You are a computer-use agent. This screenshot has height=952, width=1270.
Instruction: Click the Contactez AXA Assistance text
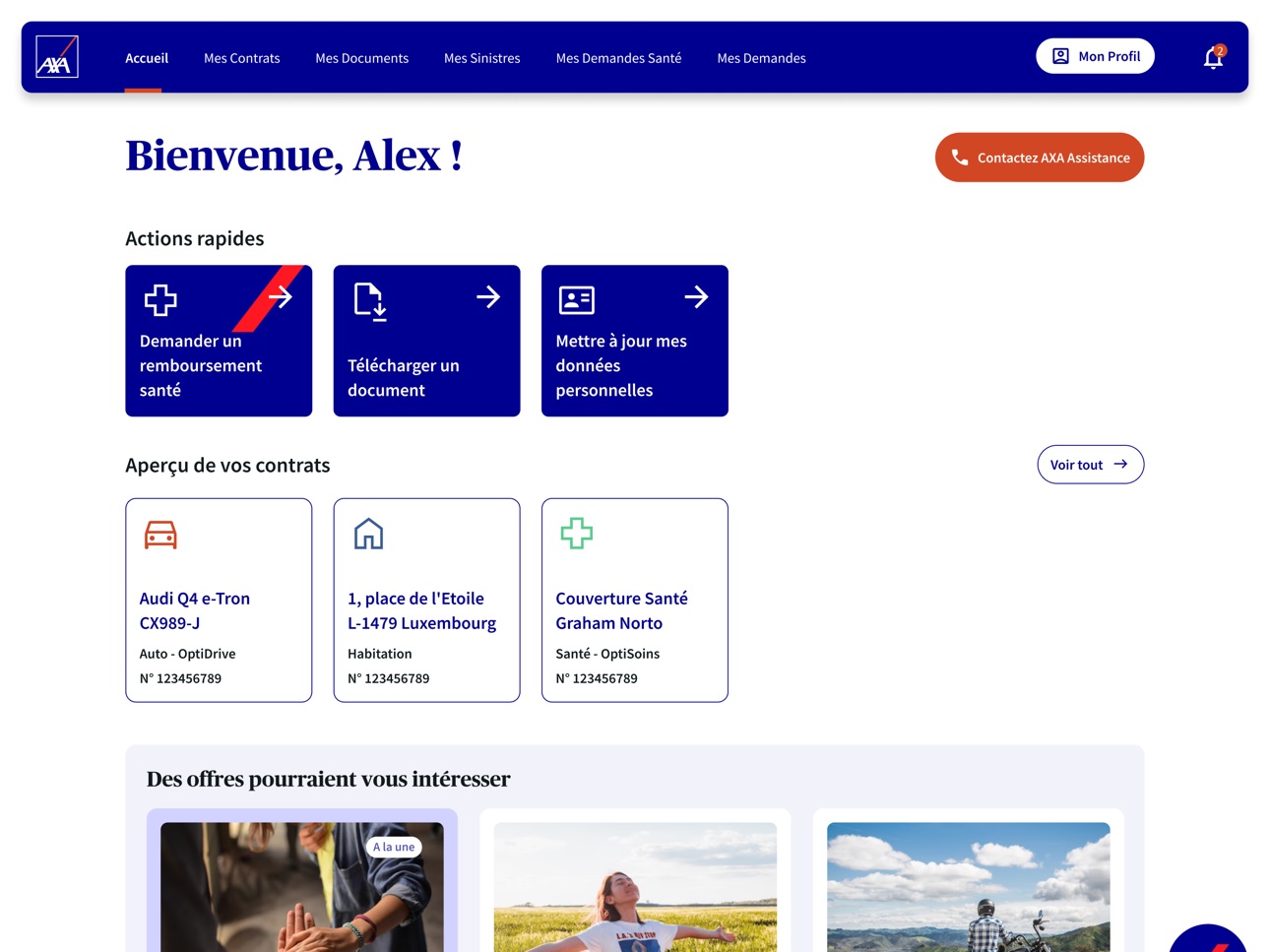pyautogui.click(x=1053, y=158)
